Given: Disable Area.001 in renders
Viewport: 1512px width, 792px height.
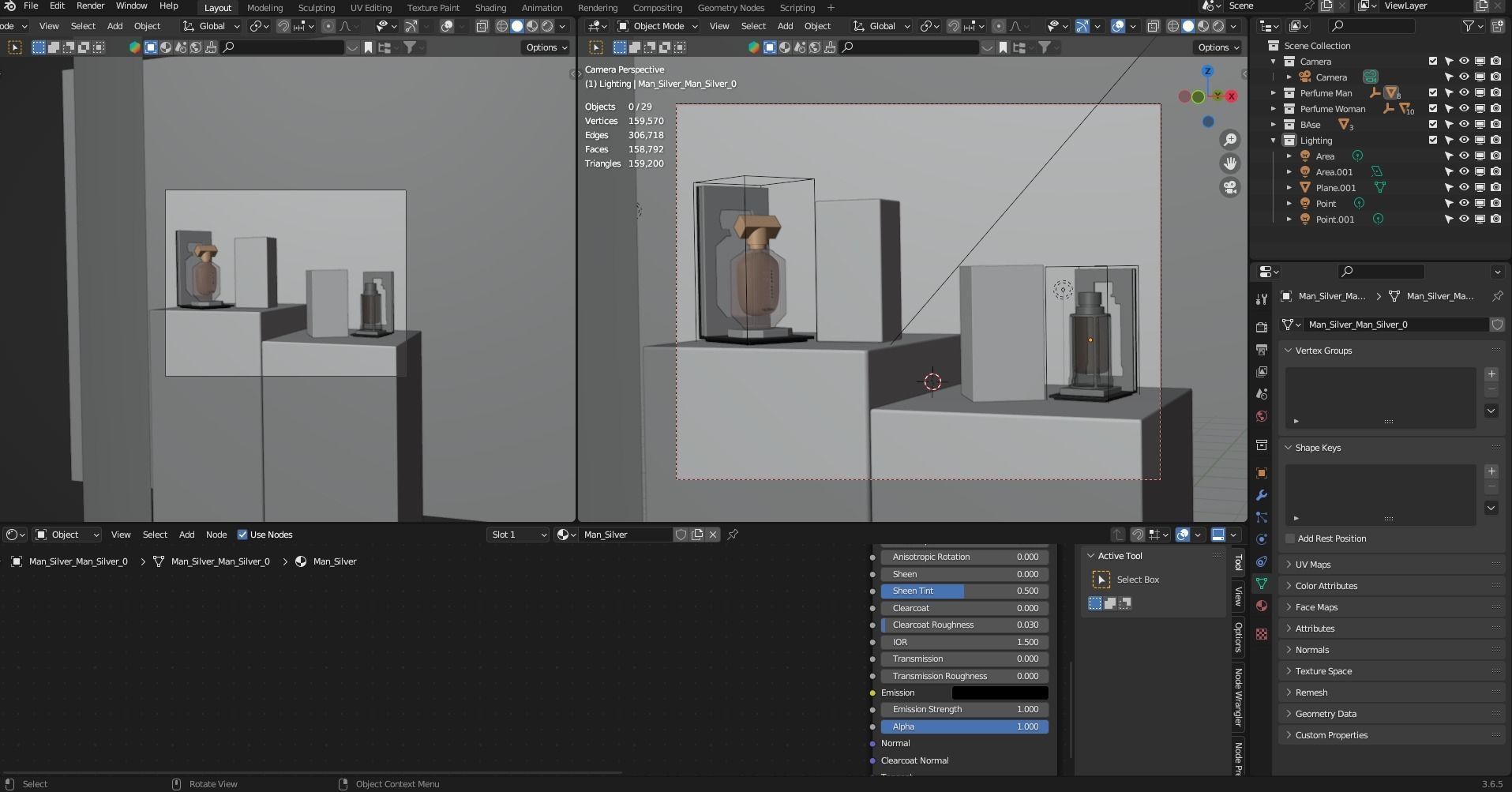Looking at the screenshot, I should coord(1495,172).
